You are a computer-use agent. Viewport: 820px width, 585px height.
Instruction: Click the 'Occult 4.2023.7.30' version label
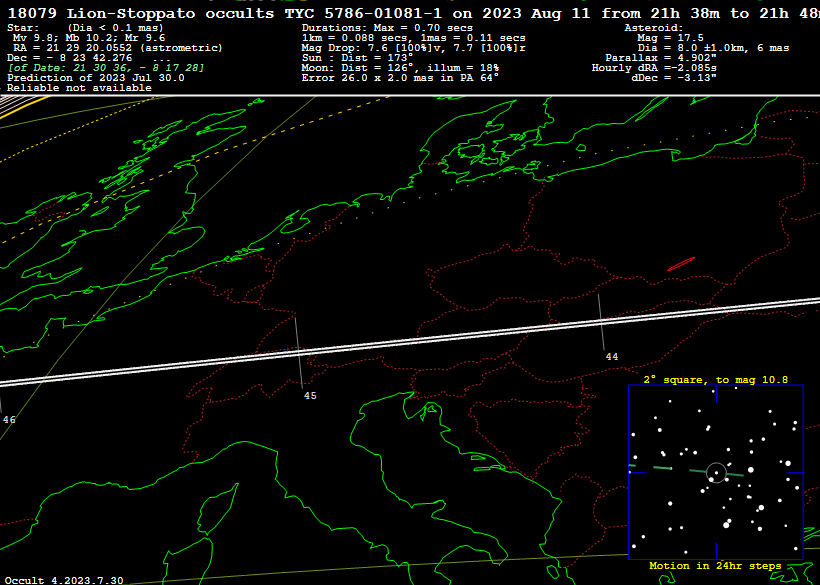(64, 580)
